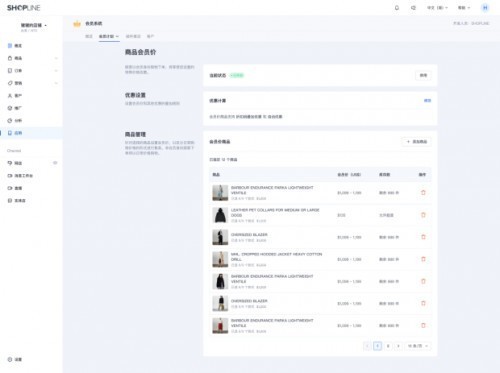Preview store with eye icon beside 网店
Image resolution: width=500 pixels, height=373 pixels.
55,163
